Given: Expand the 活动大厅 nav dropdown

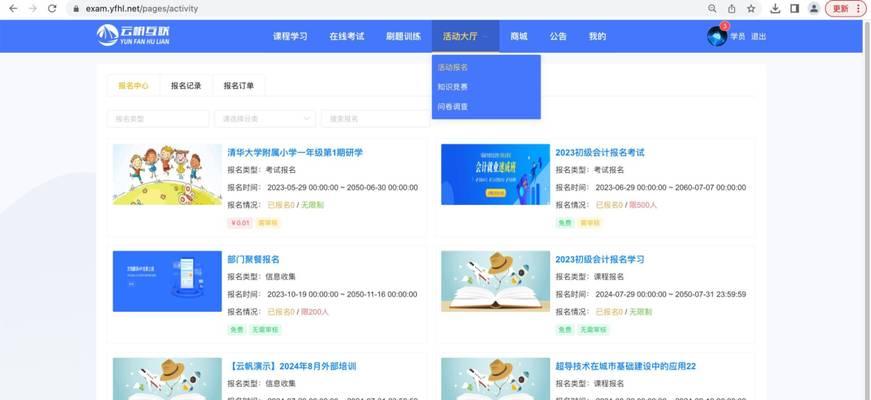Looking at the screenshot, I should (x=465, y=37).
